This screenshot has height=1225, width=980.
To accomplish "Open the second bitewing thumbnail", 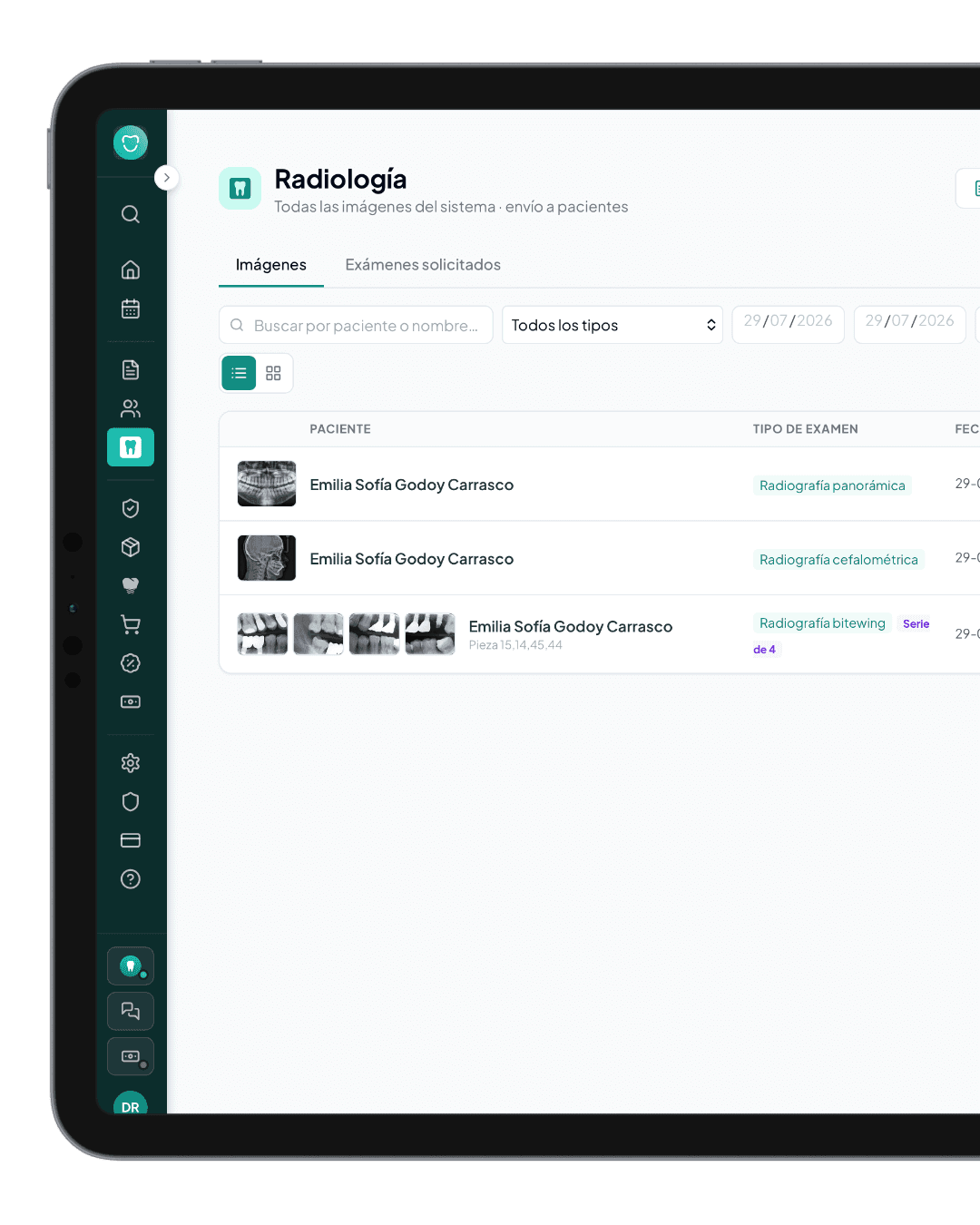I will click(318, 633).
